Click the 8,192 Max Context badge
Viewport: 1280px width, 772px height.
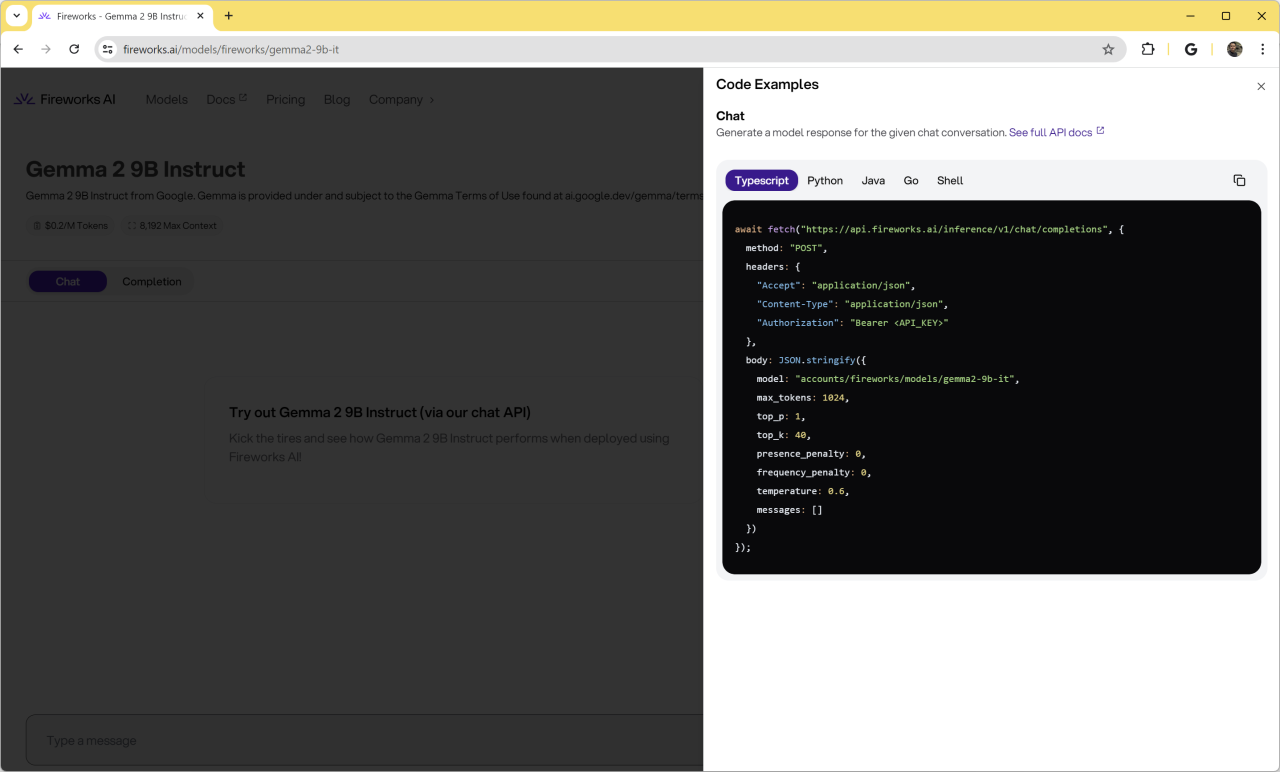tap(171, 226)
